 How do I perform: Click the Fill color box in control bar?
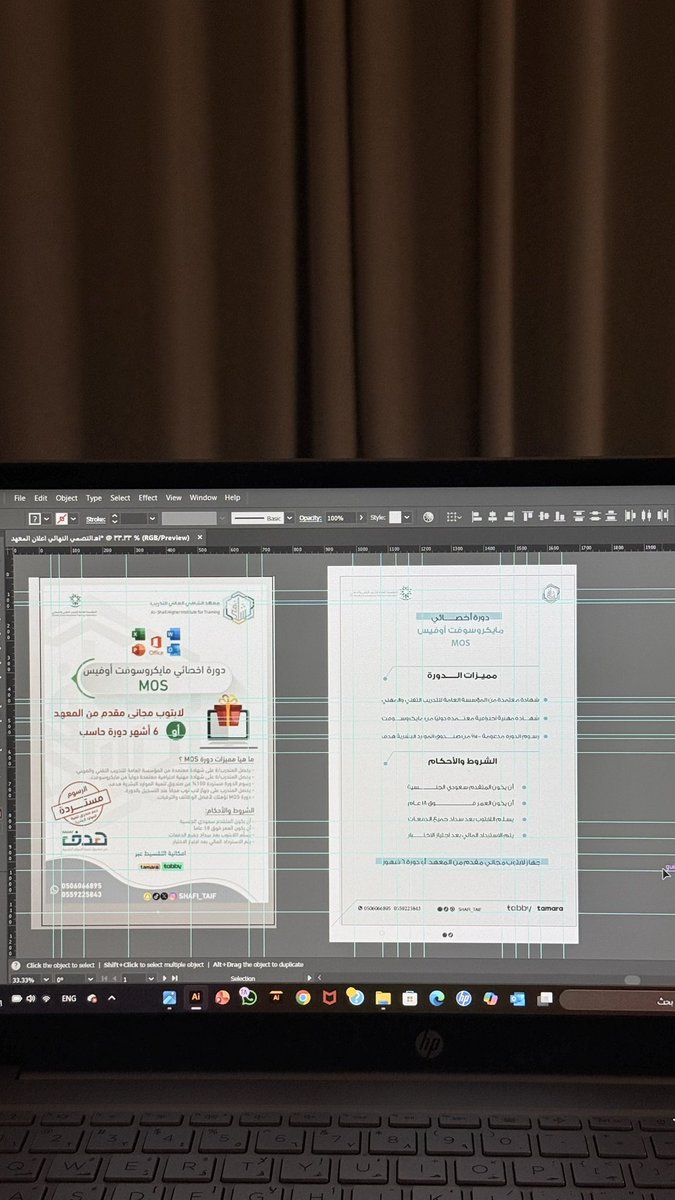[x=34, y=518]
